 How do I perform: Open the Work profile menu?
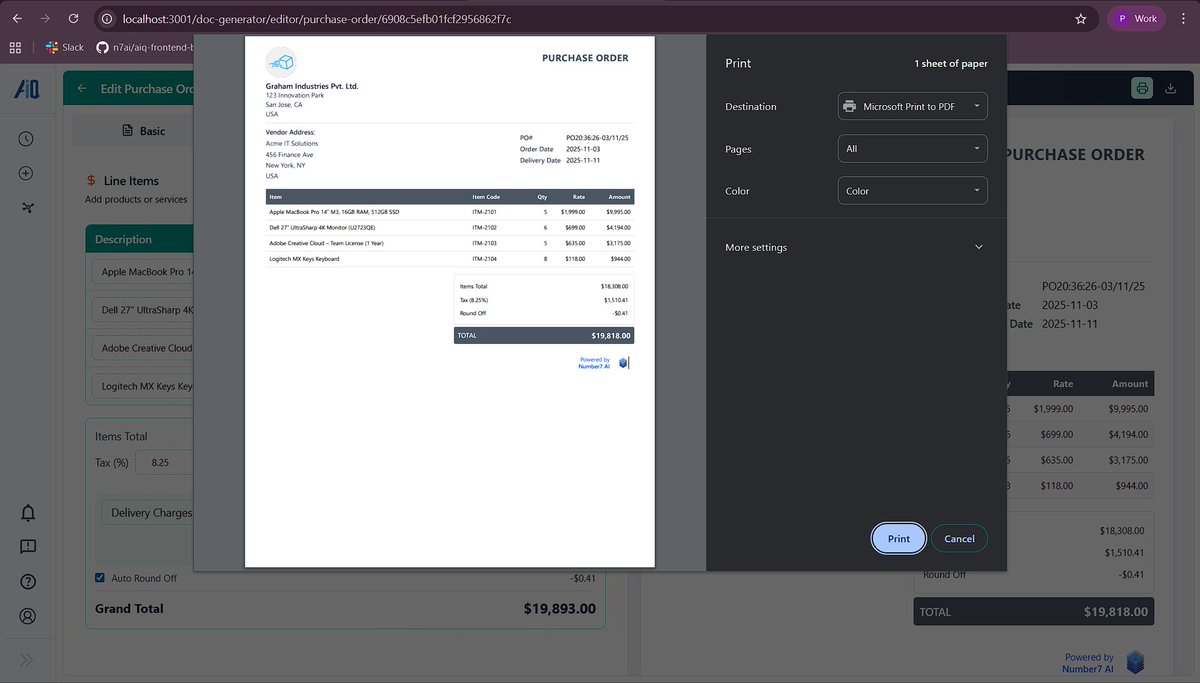(x=1137, y=18)
